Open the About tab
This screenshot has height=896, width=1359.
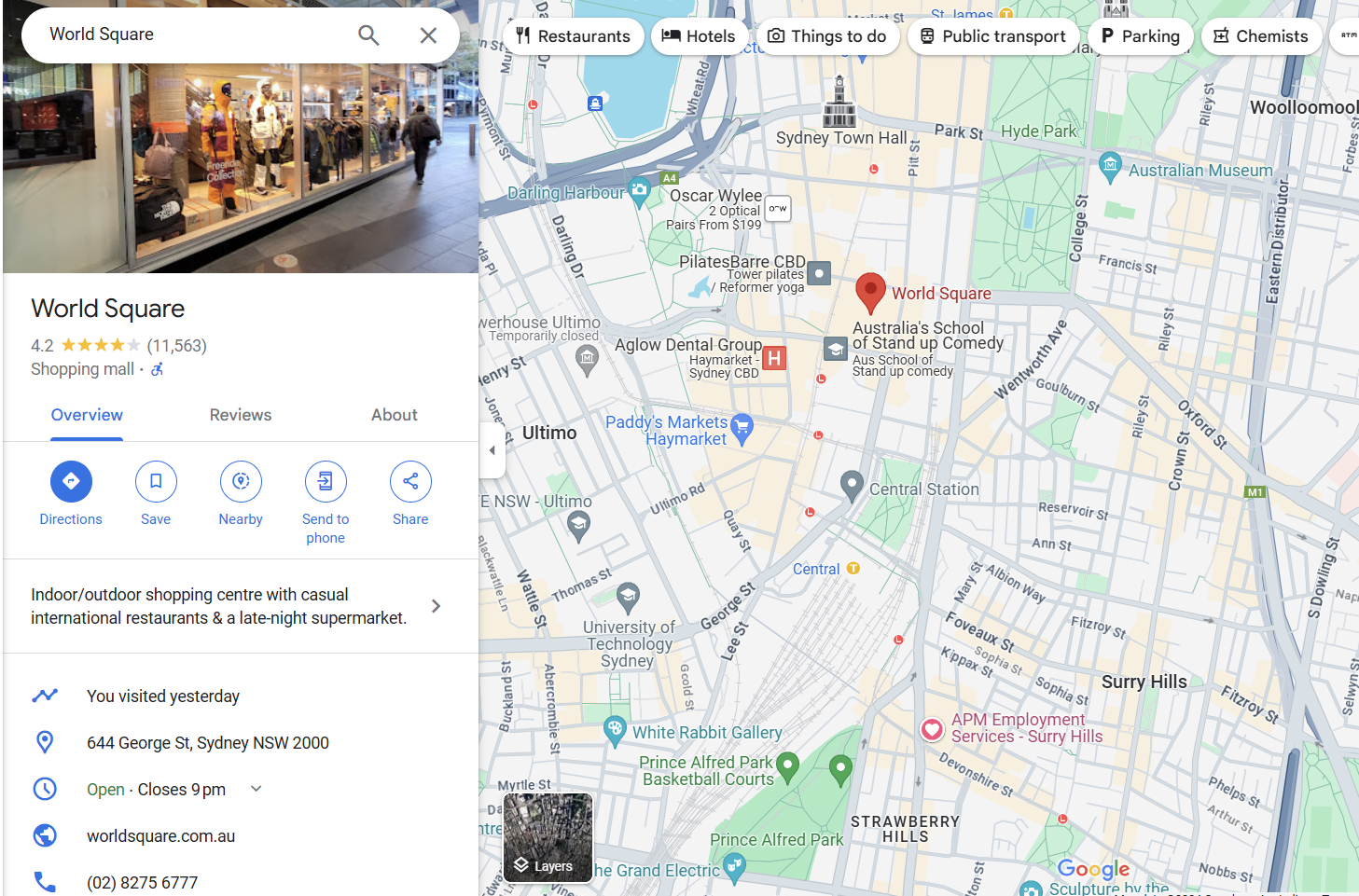(395, 416)
